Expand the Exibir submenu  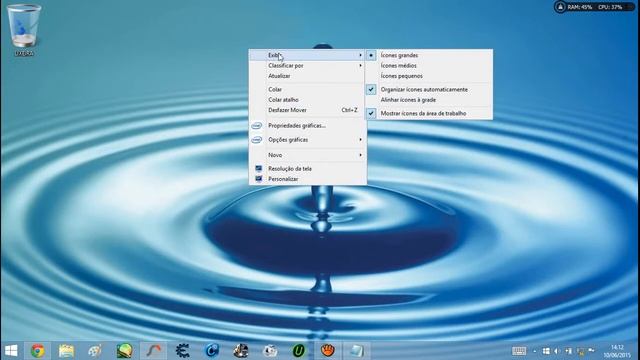click(307, 55)
